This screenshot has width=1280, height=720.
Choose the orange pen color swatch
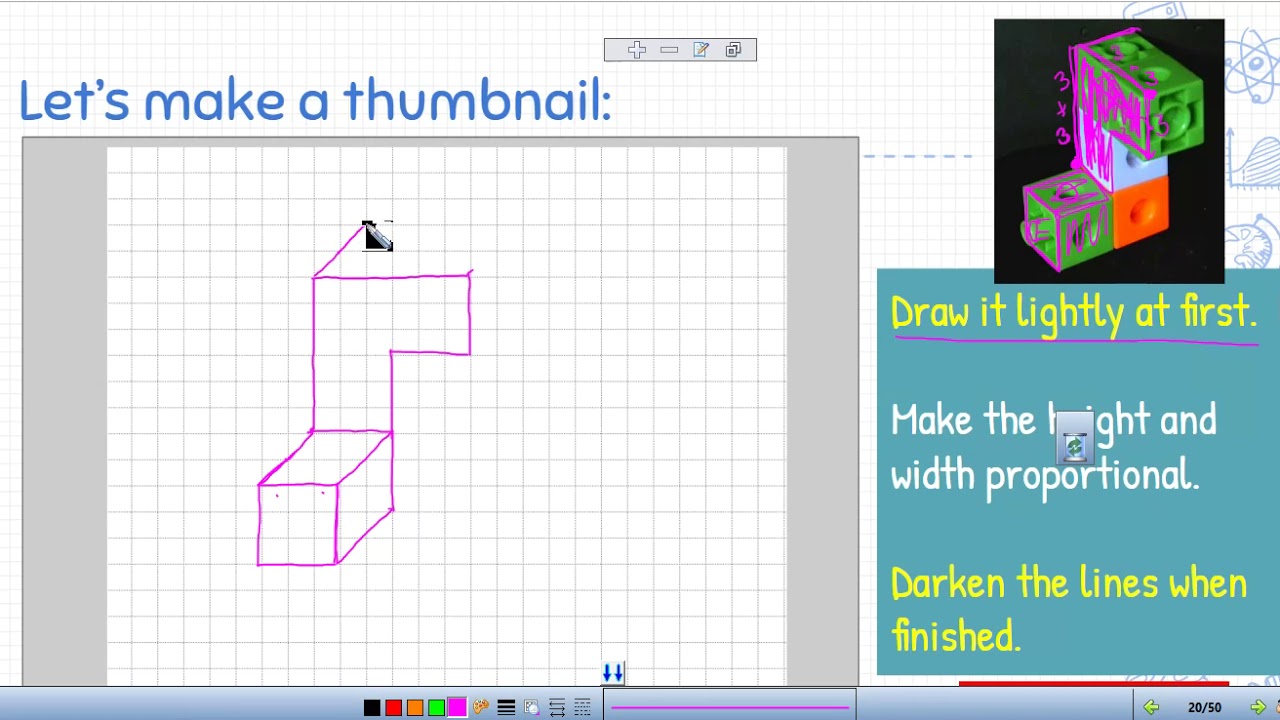[x=415, y=708]
